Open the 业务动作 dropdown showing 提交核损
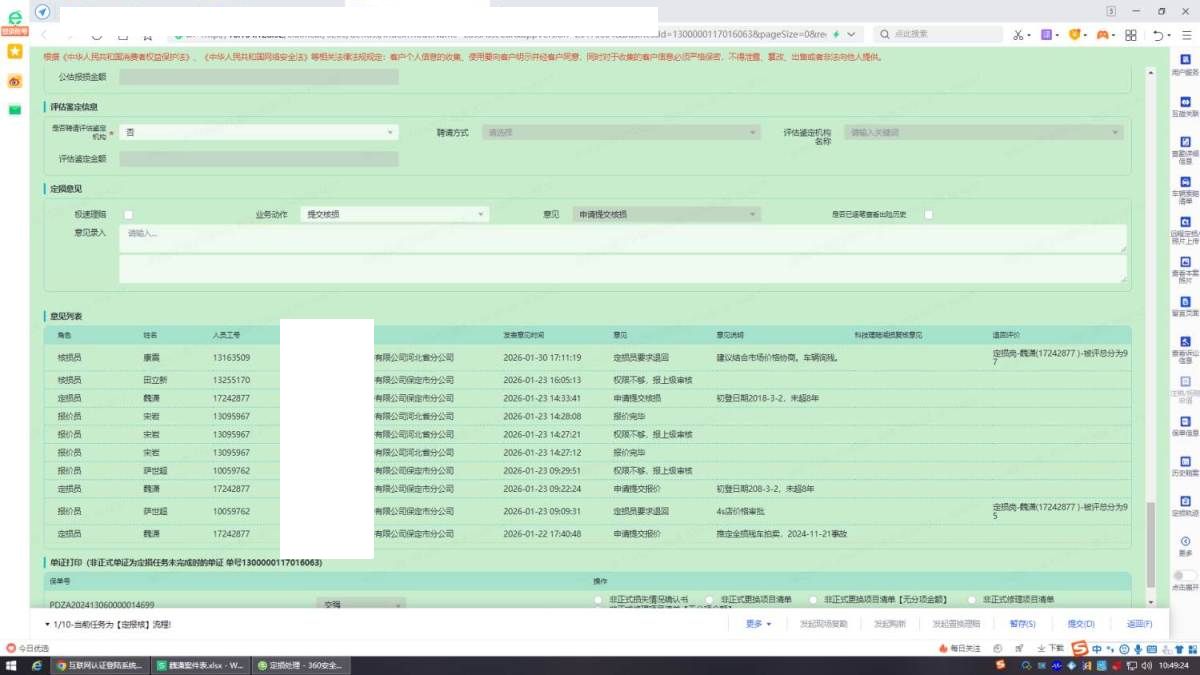The height and width of the screenshot is (675, 1200). (x=394, y=214)
